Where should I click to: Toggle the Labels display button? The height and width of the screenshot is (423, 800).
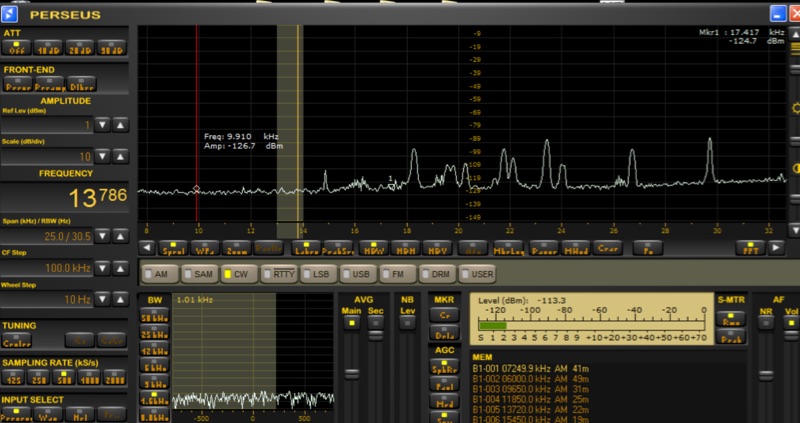click(306, 248)
